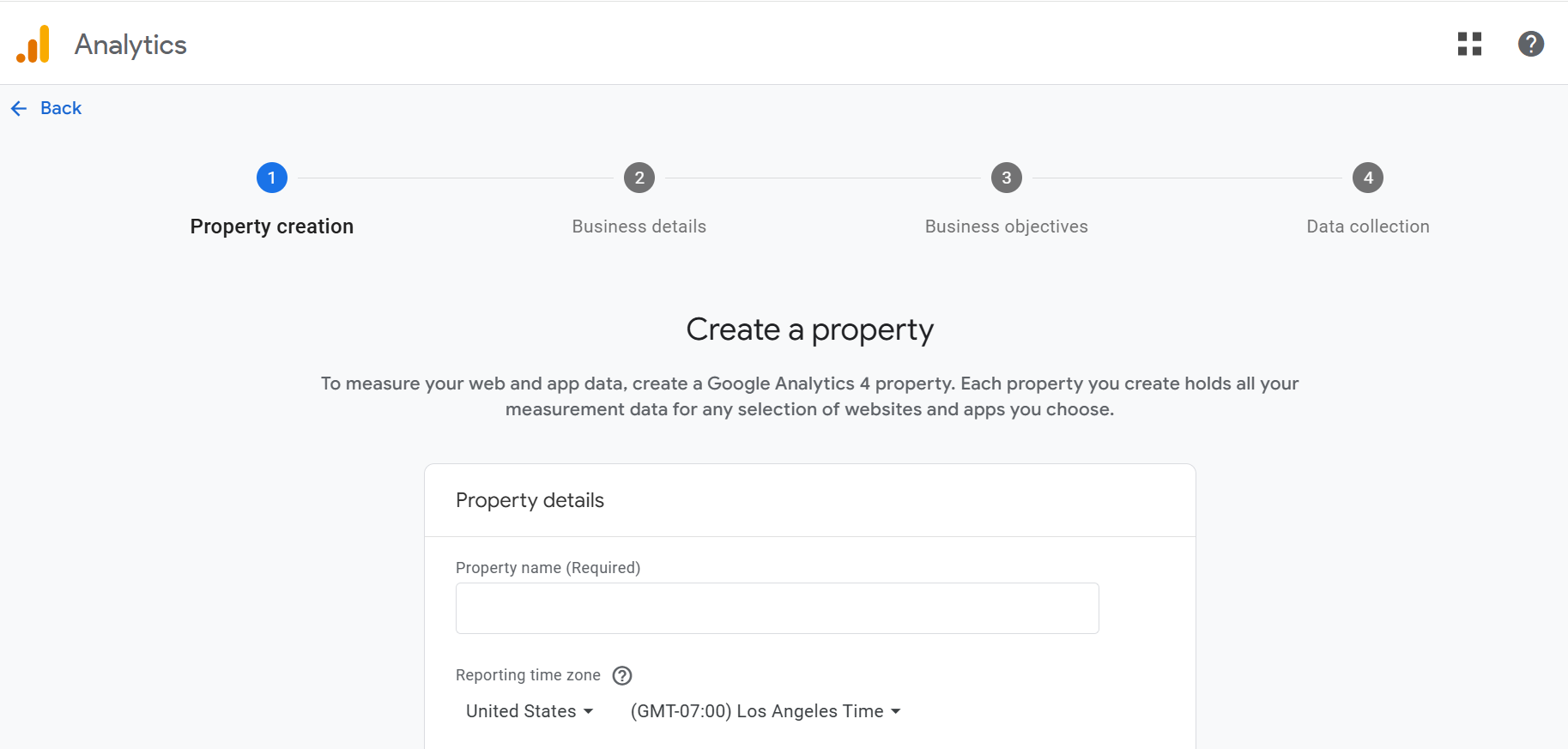Click the step 4 circle
Screen dimensions: 1568x749
pos(1368,178)
